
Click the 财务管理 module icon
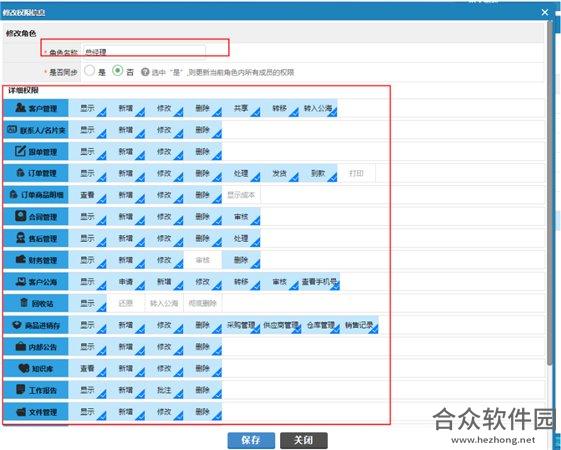(x=20, y=259)
